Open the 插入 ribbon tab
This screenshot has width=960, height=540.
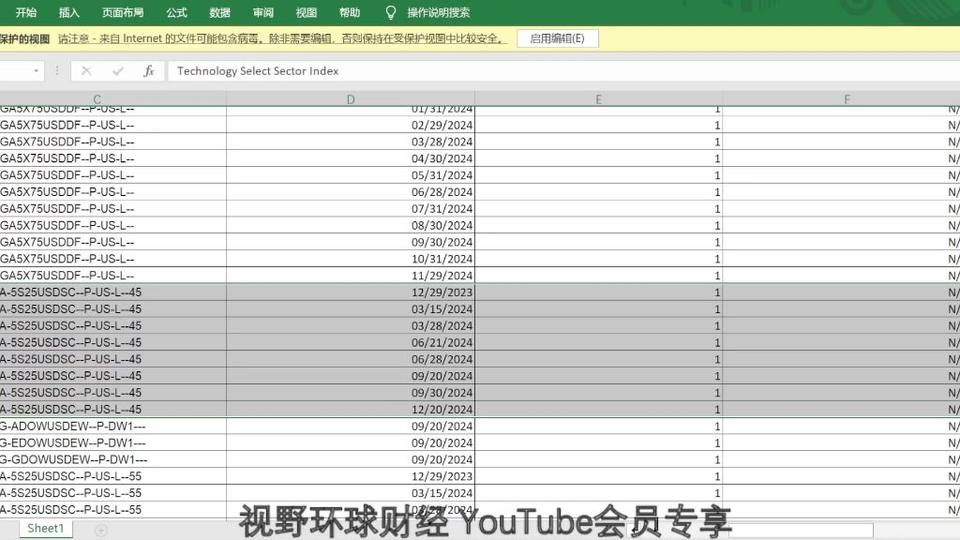(x=69, y=12)
